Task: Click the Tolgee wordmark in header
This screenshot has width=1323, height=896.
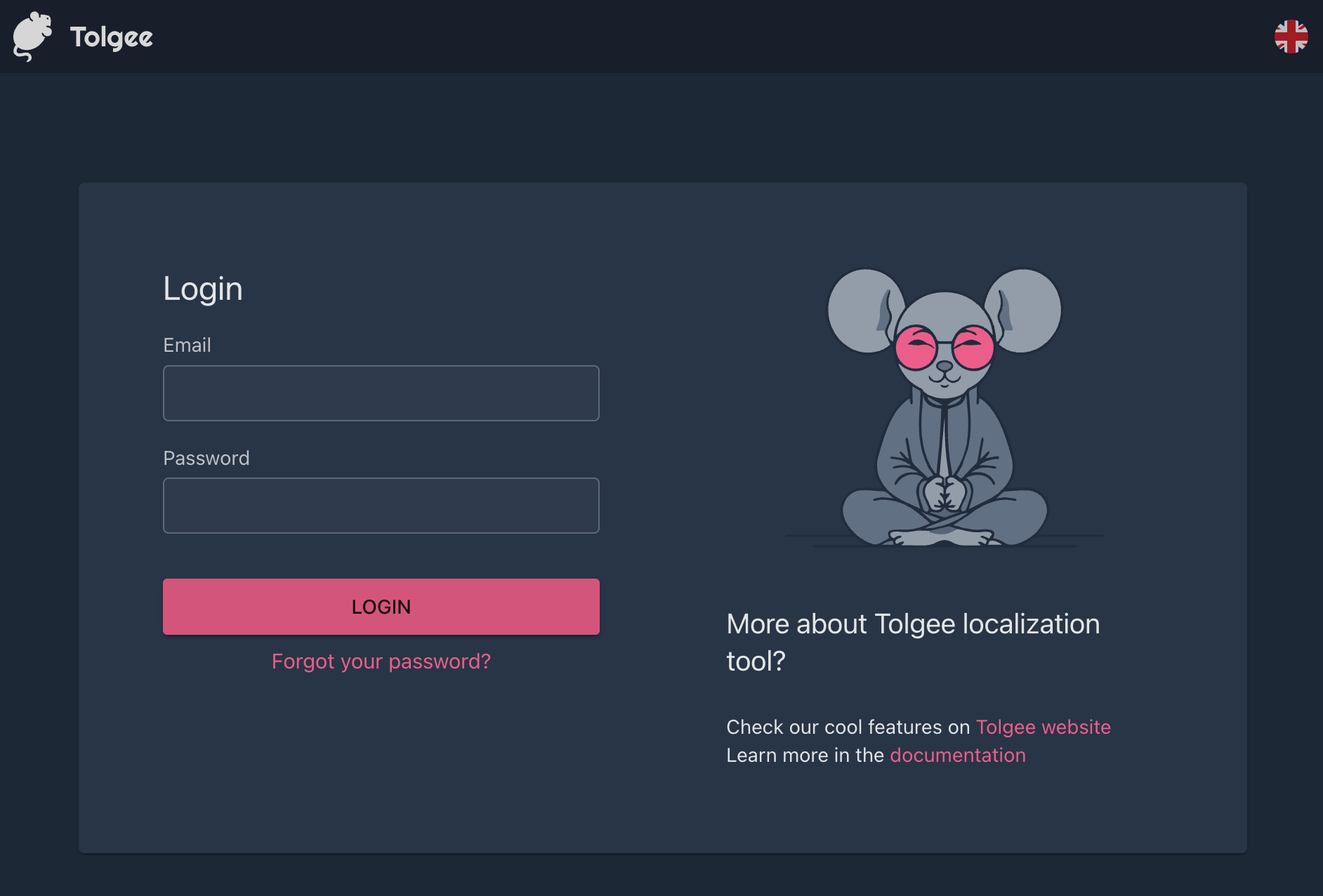Action: [x=111, y=38]
